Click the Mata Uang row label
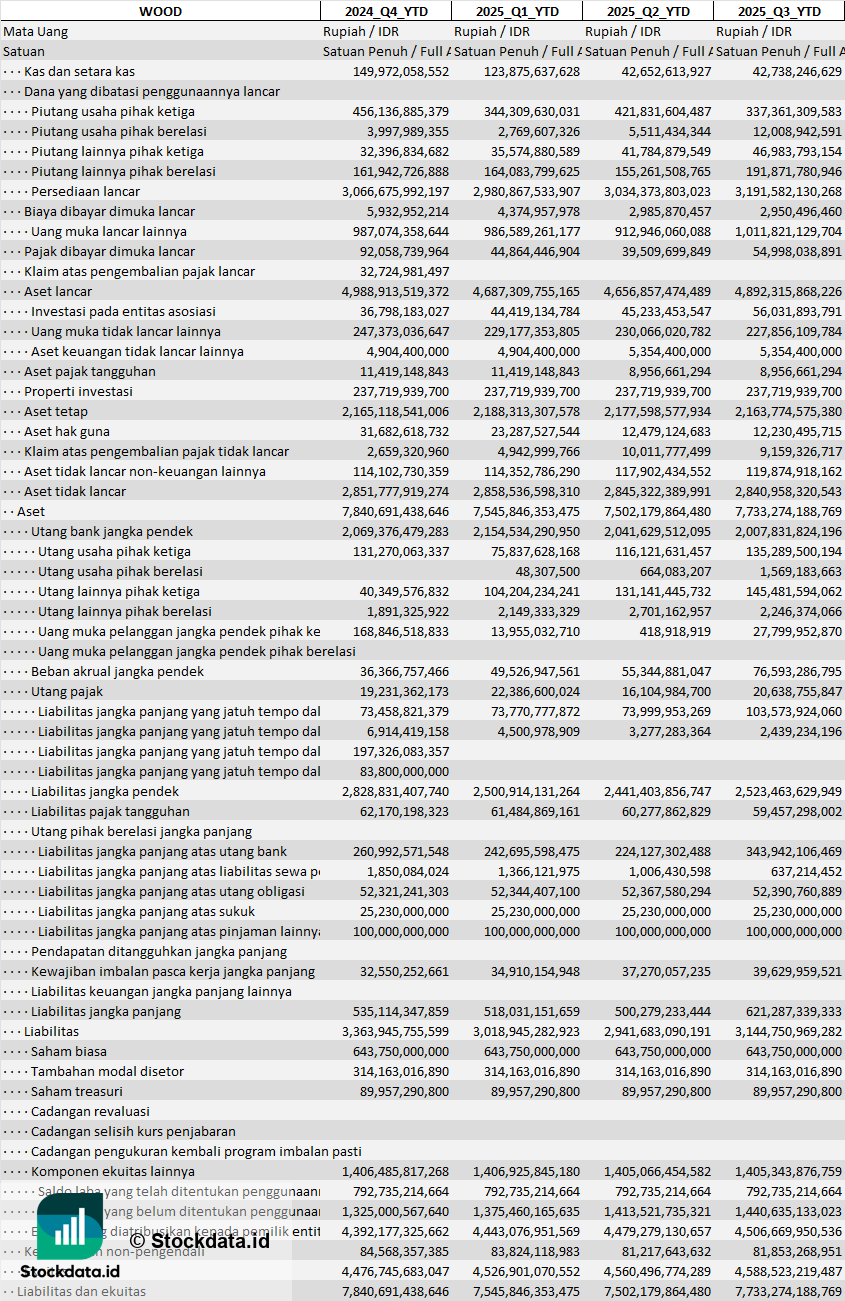The width and height of the screenshot is (845, 1301). 35,31
